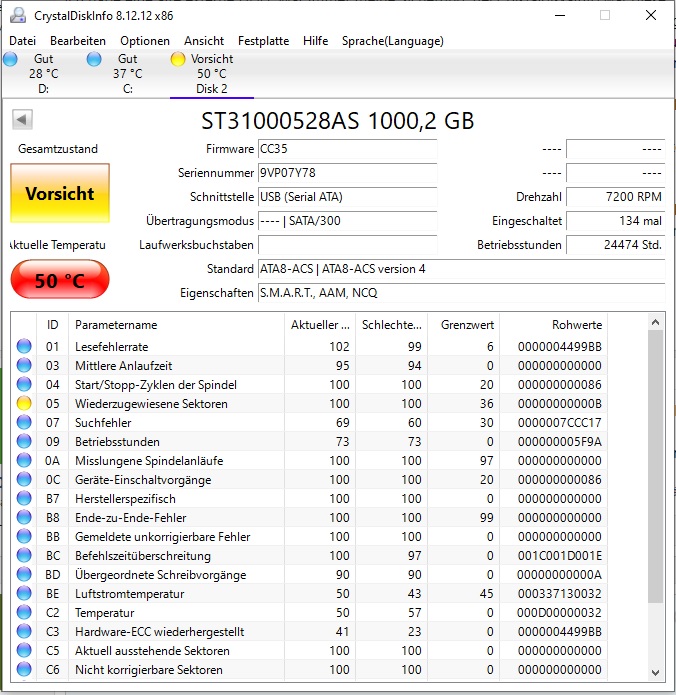Click the Seriennummer field 9VP07Y78
This screenshot has width=676, height=695.
tap(348, 173)
